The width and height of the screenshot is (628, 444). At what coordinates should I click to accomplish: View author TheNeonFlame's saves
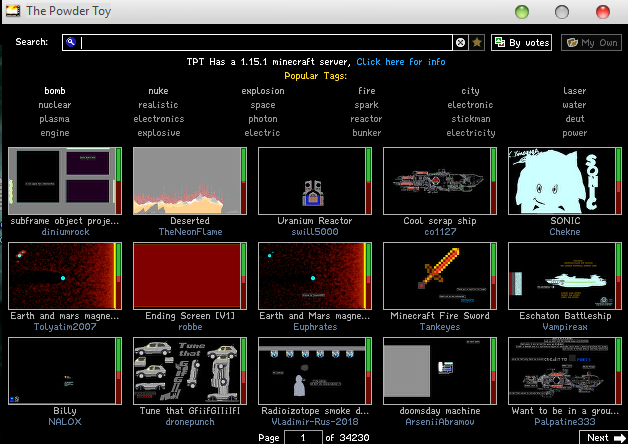[190, 232]
